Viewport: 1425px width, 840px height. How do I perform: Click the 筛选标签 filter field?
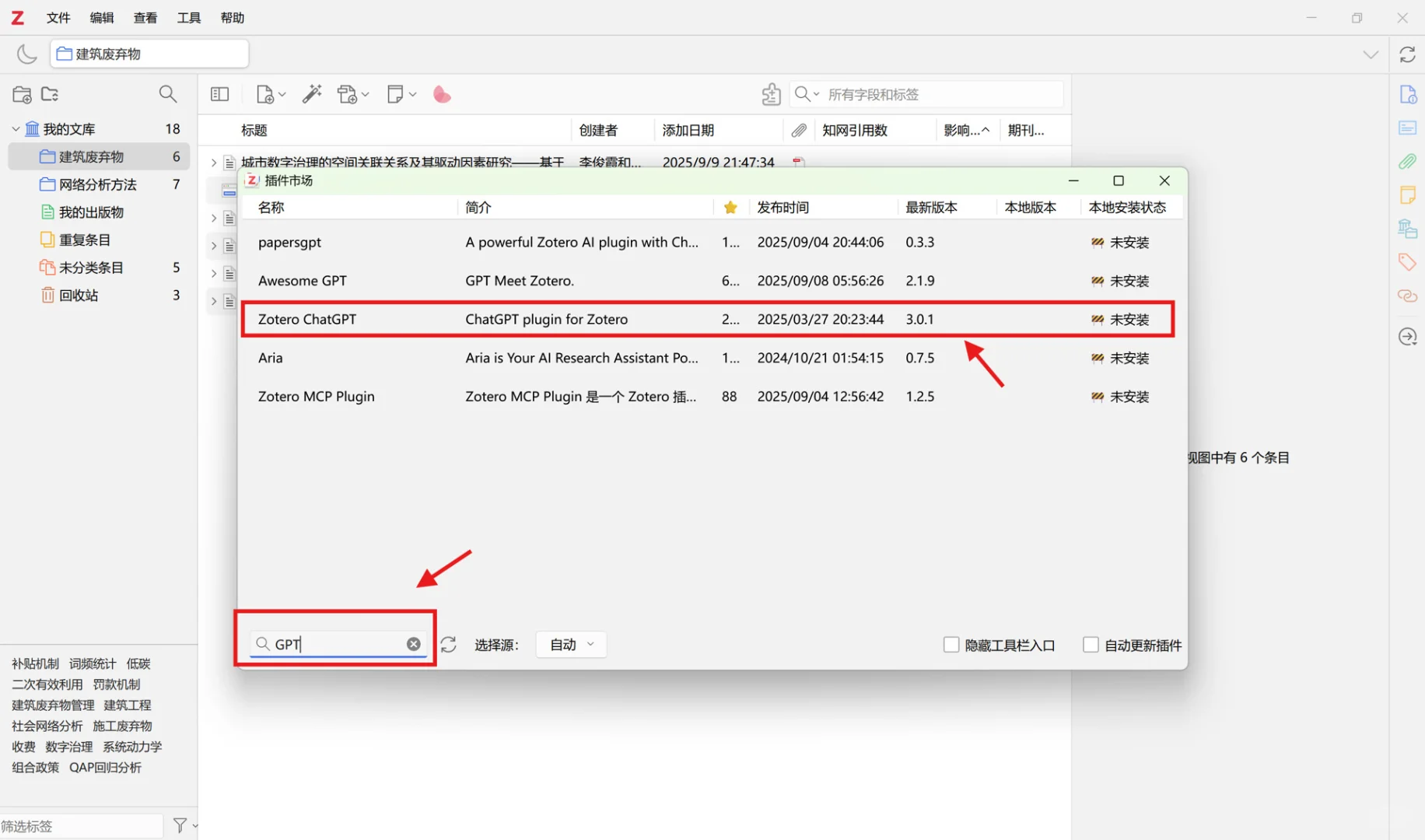[x=82, y=826]
